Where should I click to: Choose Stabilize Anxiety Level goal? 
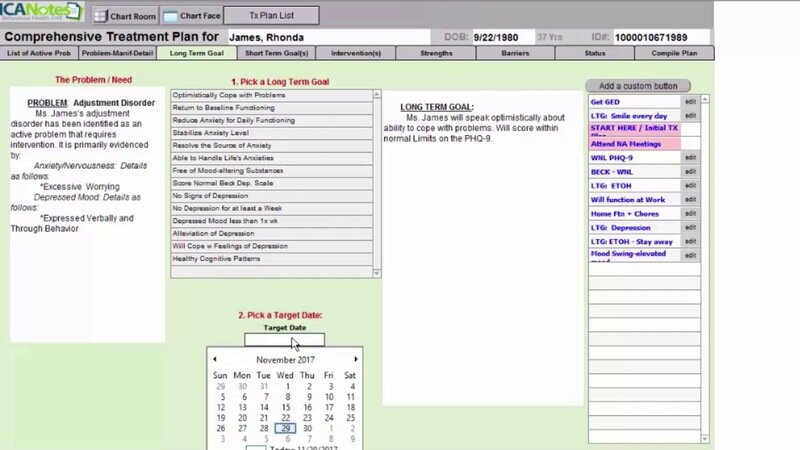pos(271,133)
